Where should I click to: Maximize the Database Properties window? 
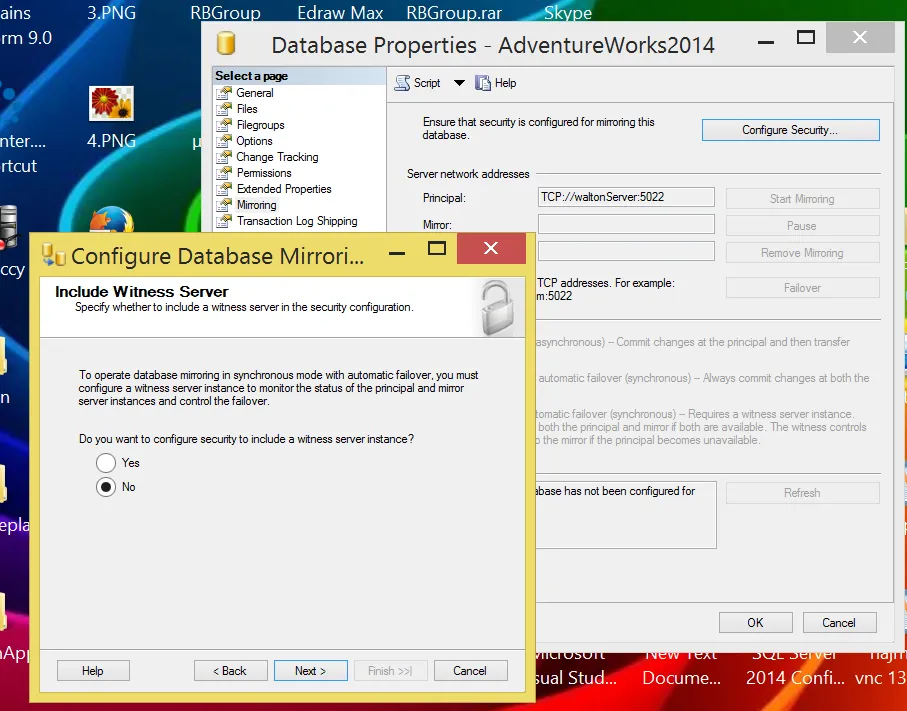click(x=806, y=38)
